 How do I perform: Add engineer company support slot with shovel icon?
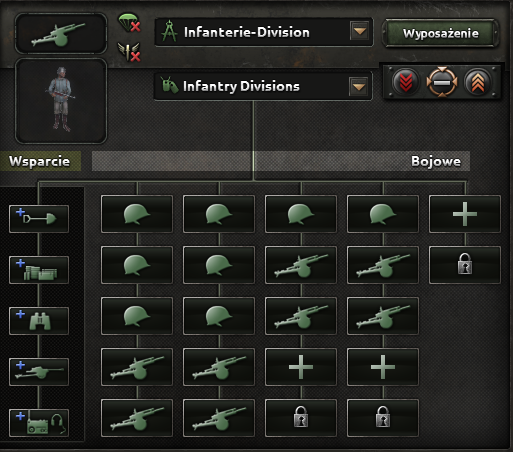[x=39, y=219]
